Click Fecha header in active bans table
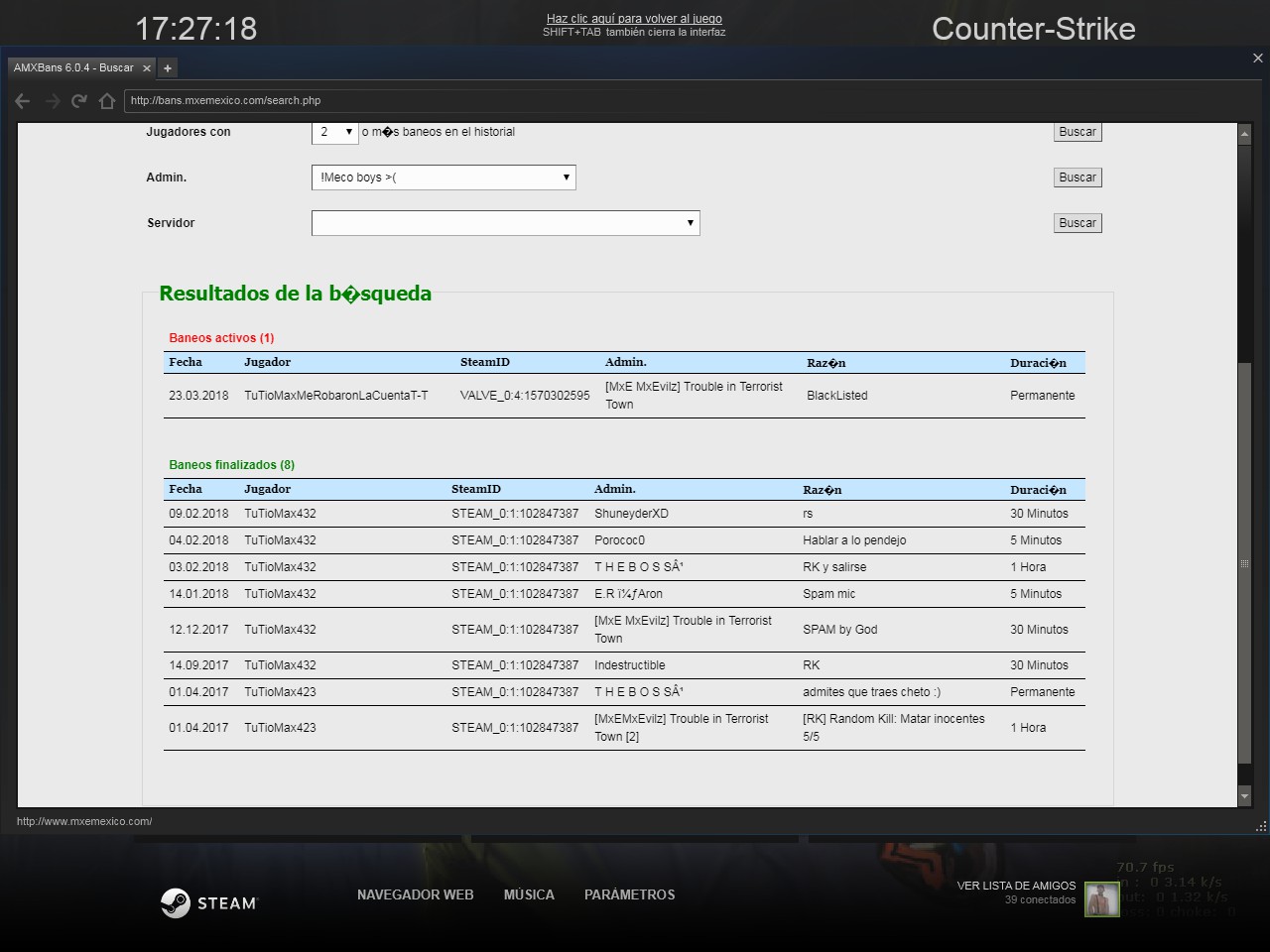The width and height of the screenshot is (1270, 952). coord(186,362)
